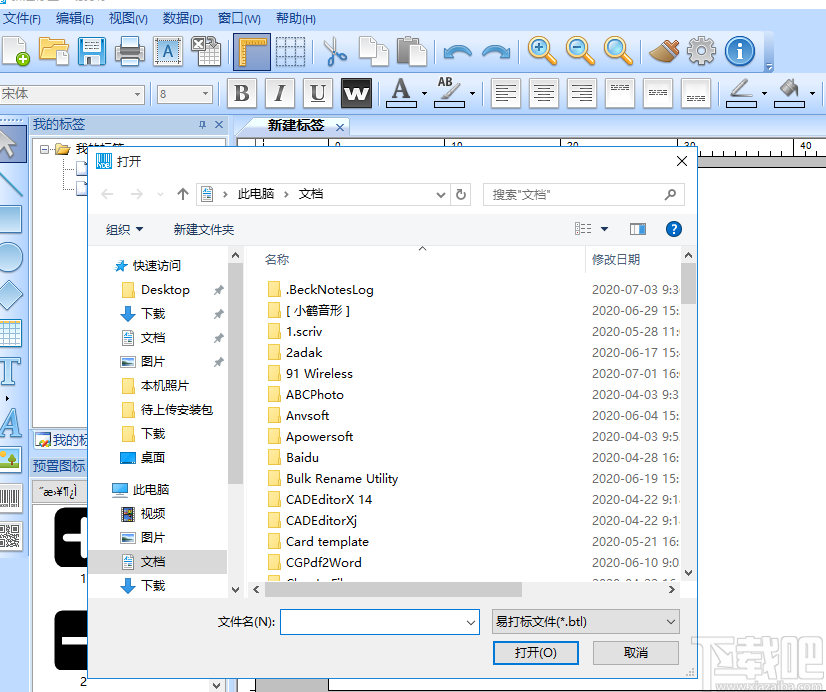Expand address bar path history dropdown

coord(441,194)
